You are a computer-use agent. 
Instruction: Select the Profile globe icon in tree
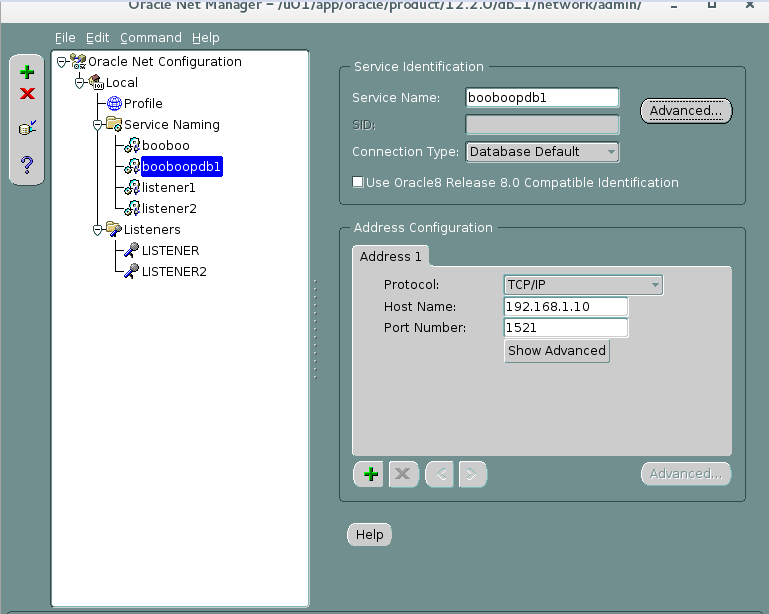(x=114, y=104)
